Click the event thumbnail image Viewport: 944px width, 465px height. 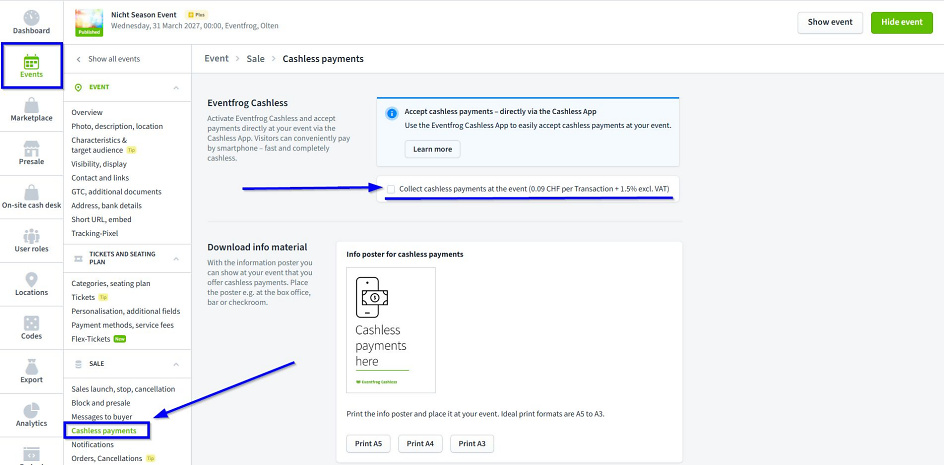88,22
